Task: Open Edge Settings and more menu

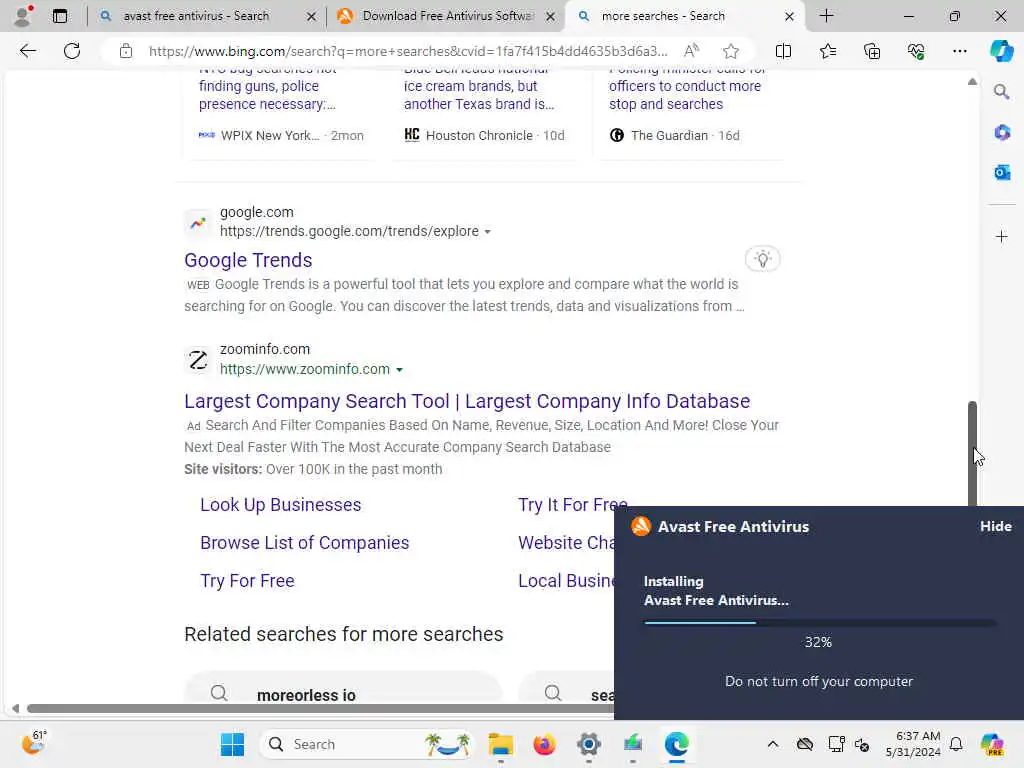Action: click(x=959, y=51)
